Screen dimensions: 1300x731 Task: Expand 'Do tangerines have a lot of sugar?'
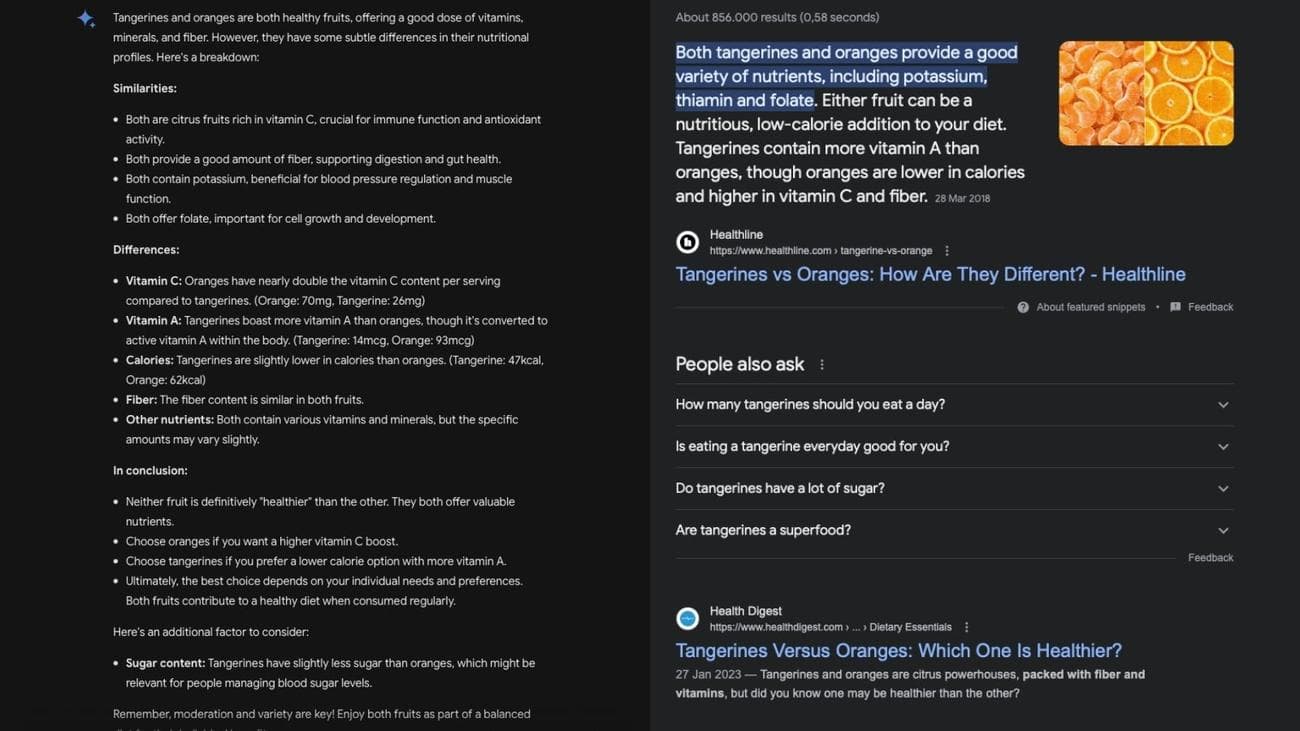tap(1223, 488)
